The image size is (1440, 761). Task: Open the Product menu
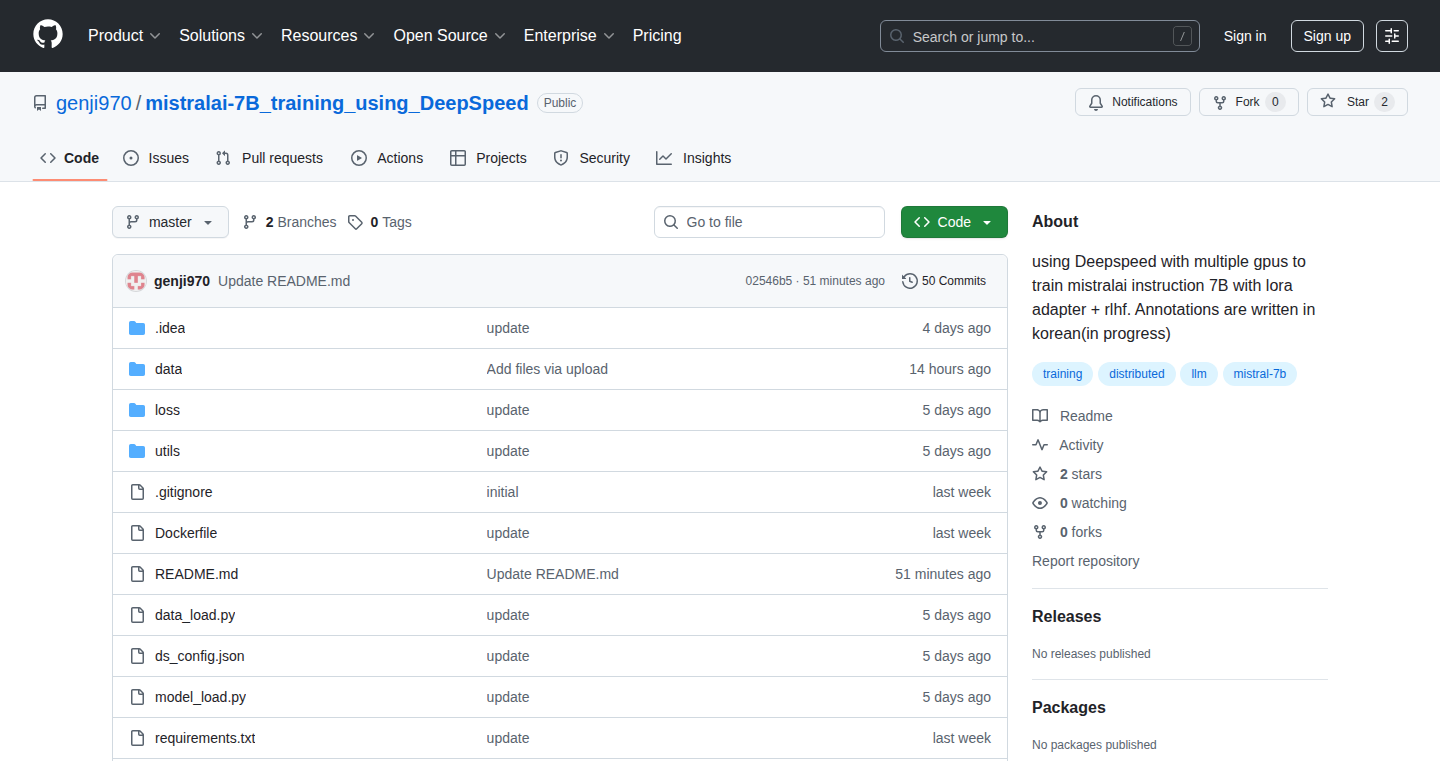tap(124, 36)
